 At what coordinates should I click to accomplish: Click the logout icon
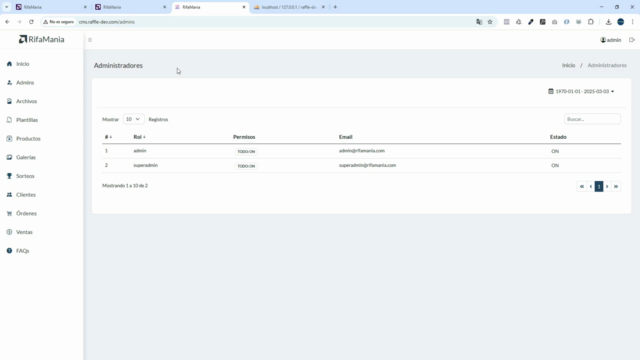[632, 40]
